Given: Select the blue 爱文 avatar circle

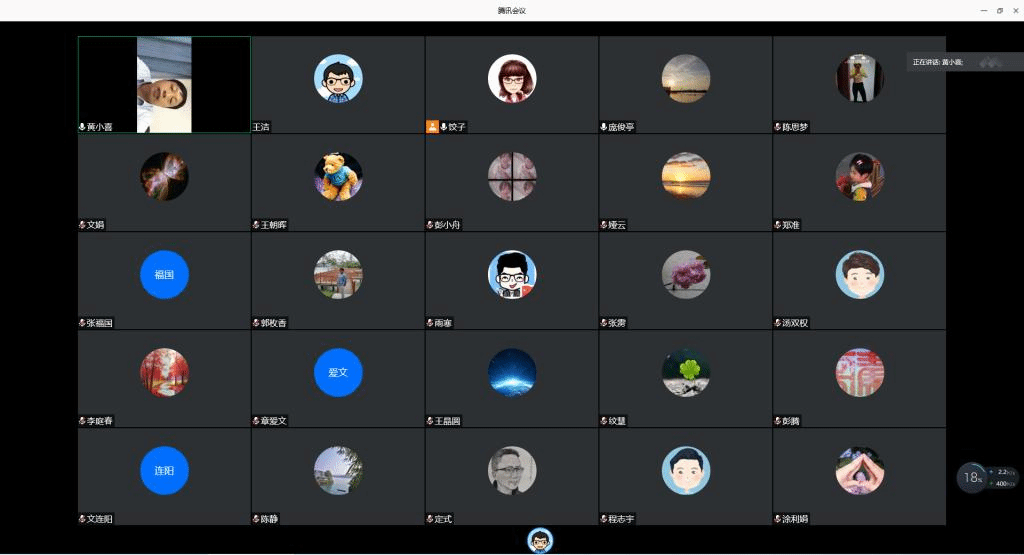Looking at the screenshot, I should click(x=338, y=372).
